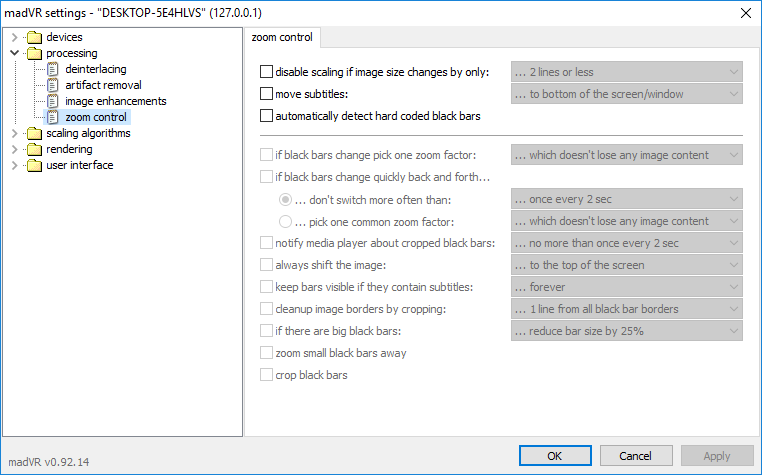The height and width of the screenshot is (475, 762).
Task: Open the '2 lines or less' dropdown
Action: click(x=626, y=71)
